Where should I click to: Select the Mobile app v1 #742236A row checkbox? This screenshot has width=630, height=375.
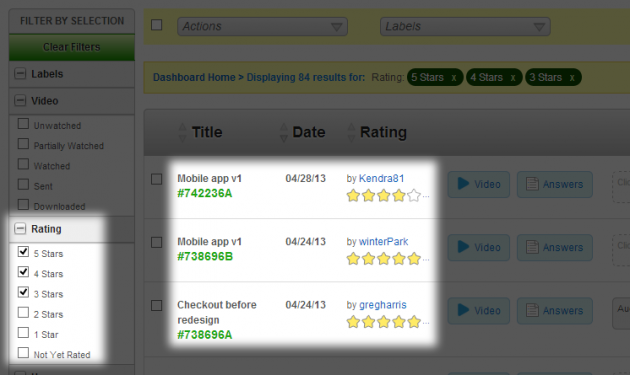(x=156, y=179)
